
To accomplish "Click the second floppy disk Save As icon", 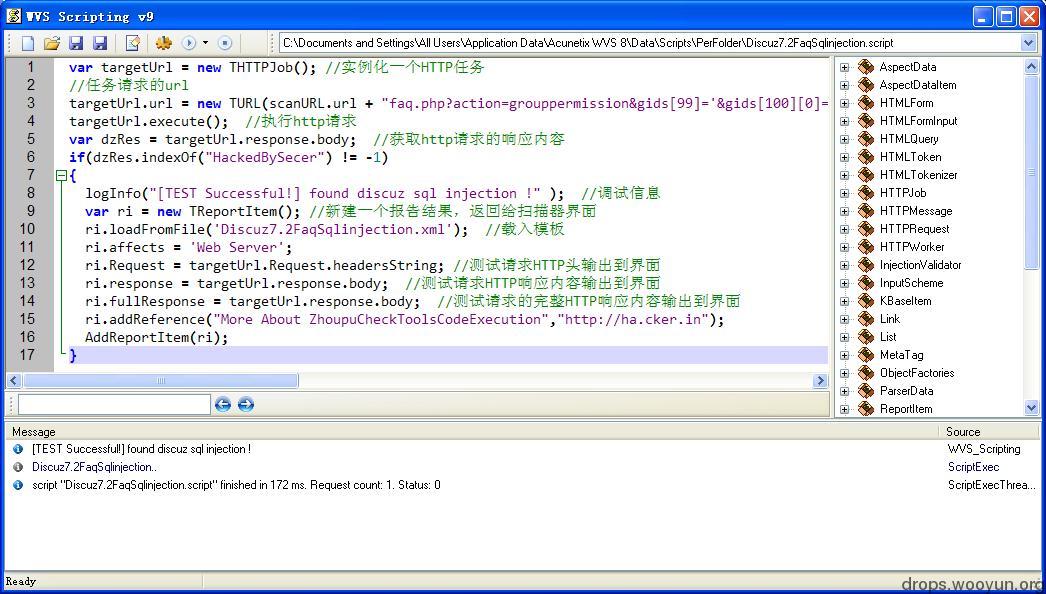I will 100,43.
